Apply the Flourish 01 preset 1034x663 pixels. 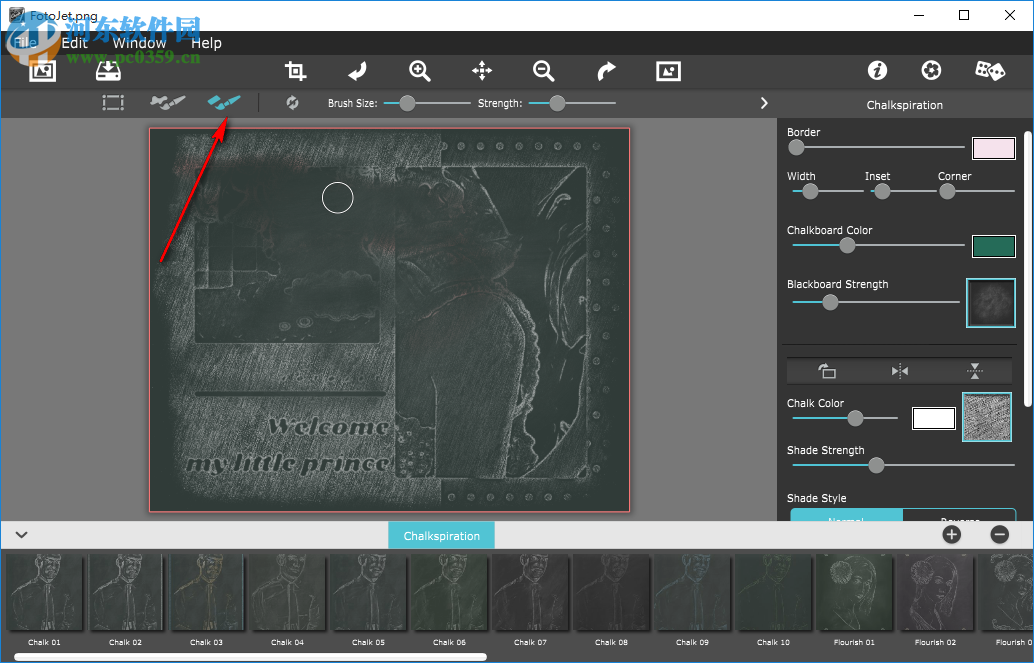coord(854,592)
